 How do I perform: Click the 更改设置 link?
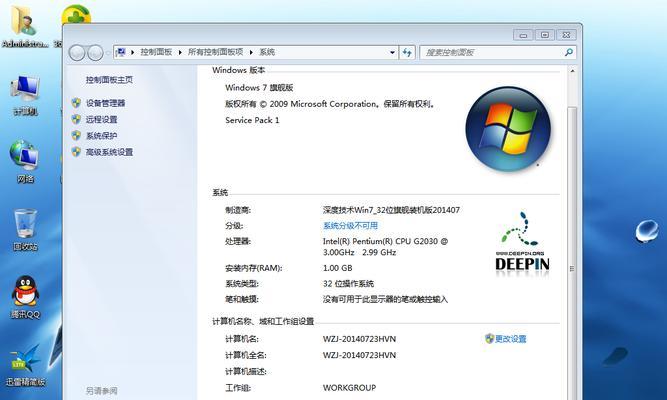(510, 339)
